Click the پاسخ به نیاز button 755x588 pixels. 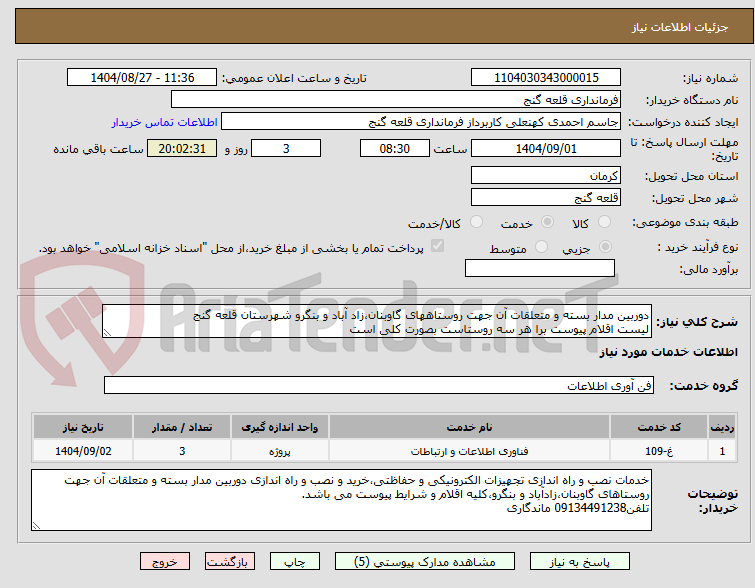pos(580,562)
